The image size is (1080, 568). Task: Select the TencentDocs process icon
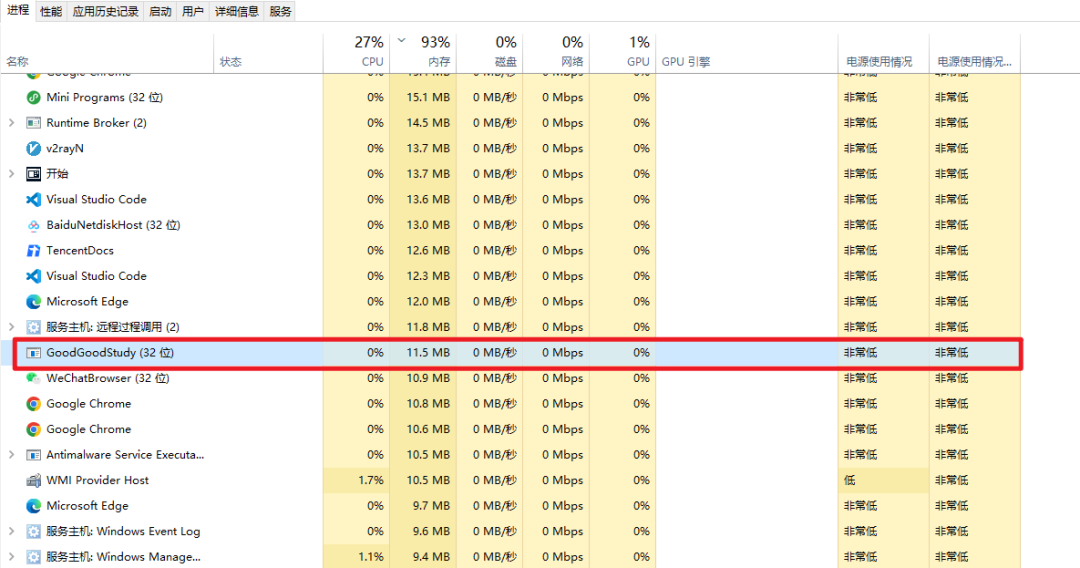tap(33, 251)
